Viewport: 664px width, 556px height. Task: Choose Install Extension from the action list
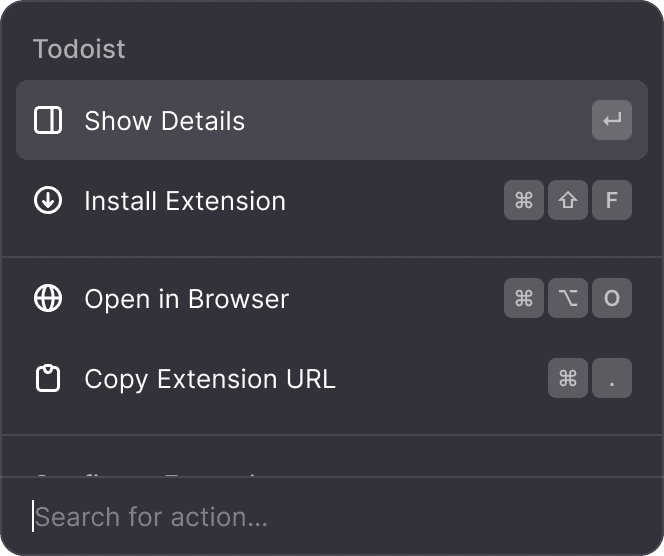click(185, 201)
